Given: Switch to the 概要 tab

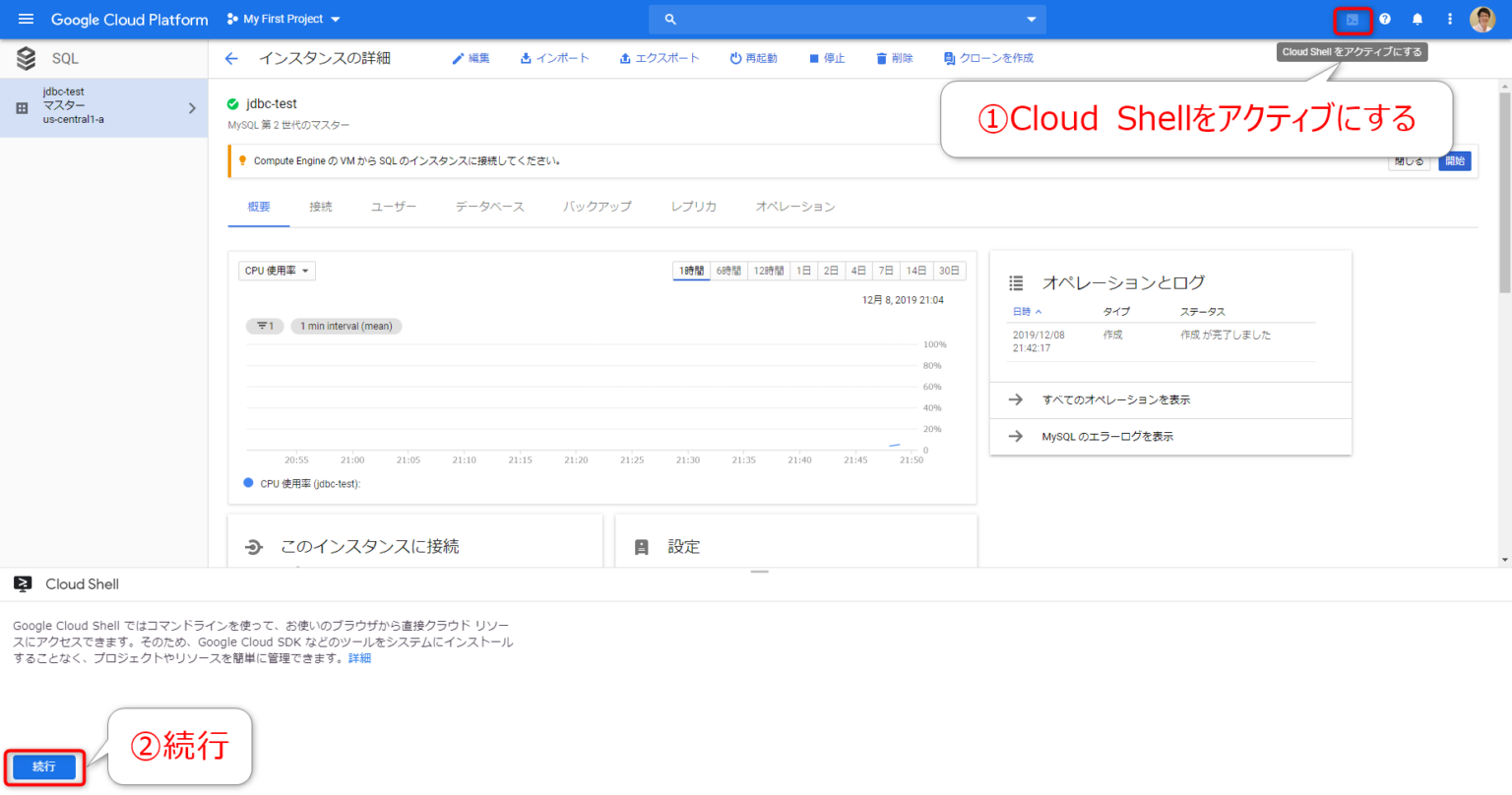Looking at the screenshot, I should tap(259, 207).
